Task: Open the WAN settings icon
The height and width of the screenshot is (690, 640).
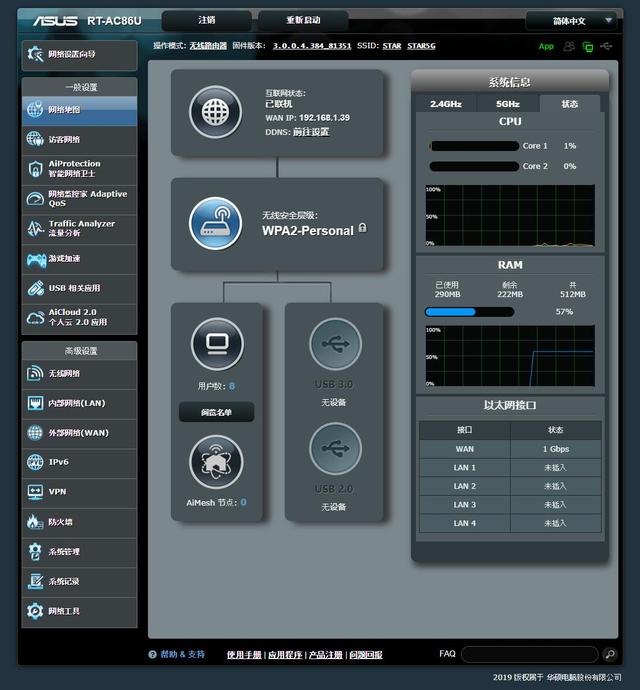Action: [x=35, y=433]
